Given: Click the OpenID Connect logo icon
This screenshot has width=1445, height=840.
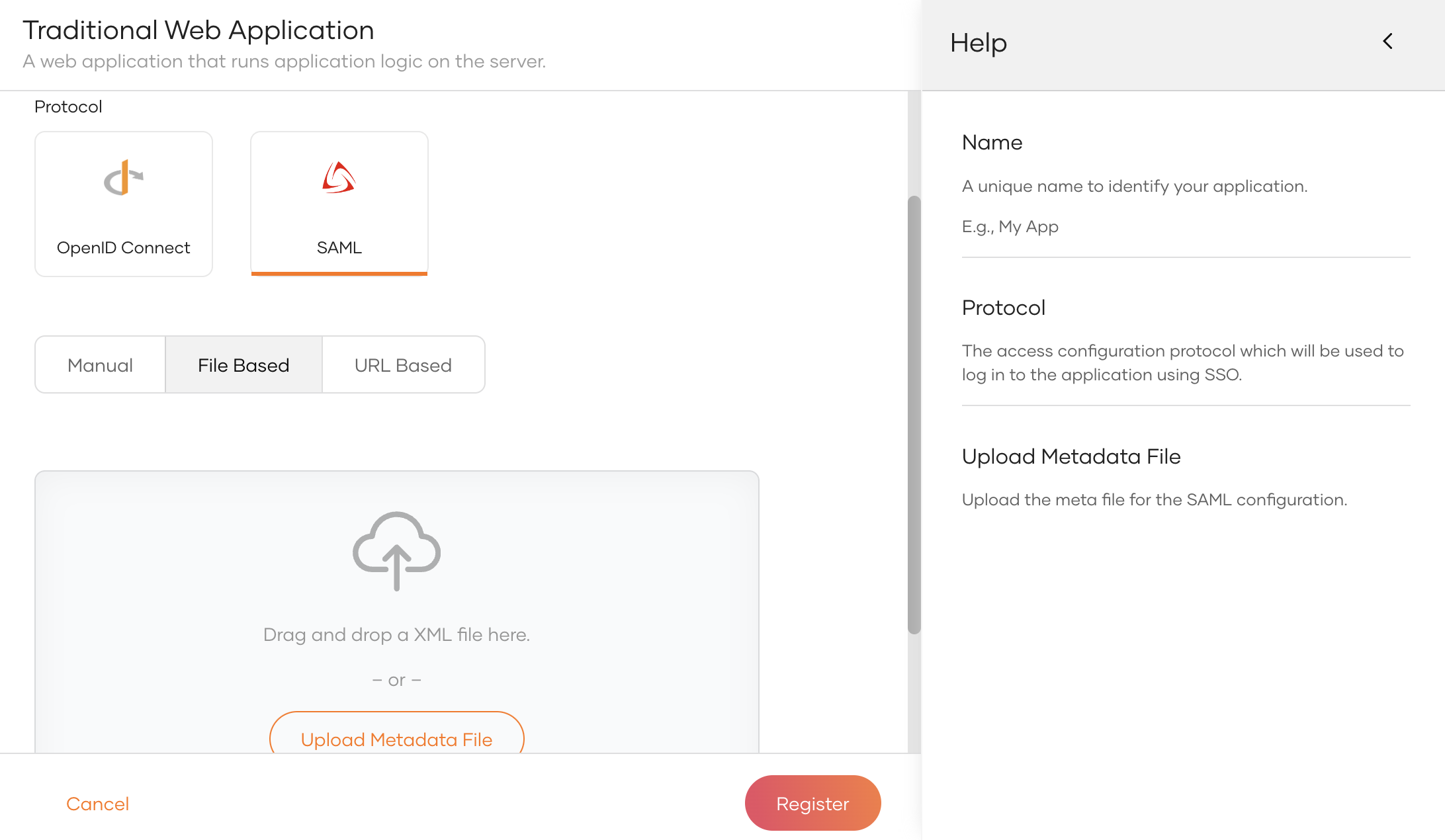Looking at the screenshot, I should [124, 178].
